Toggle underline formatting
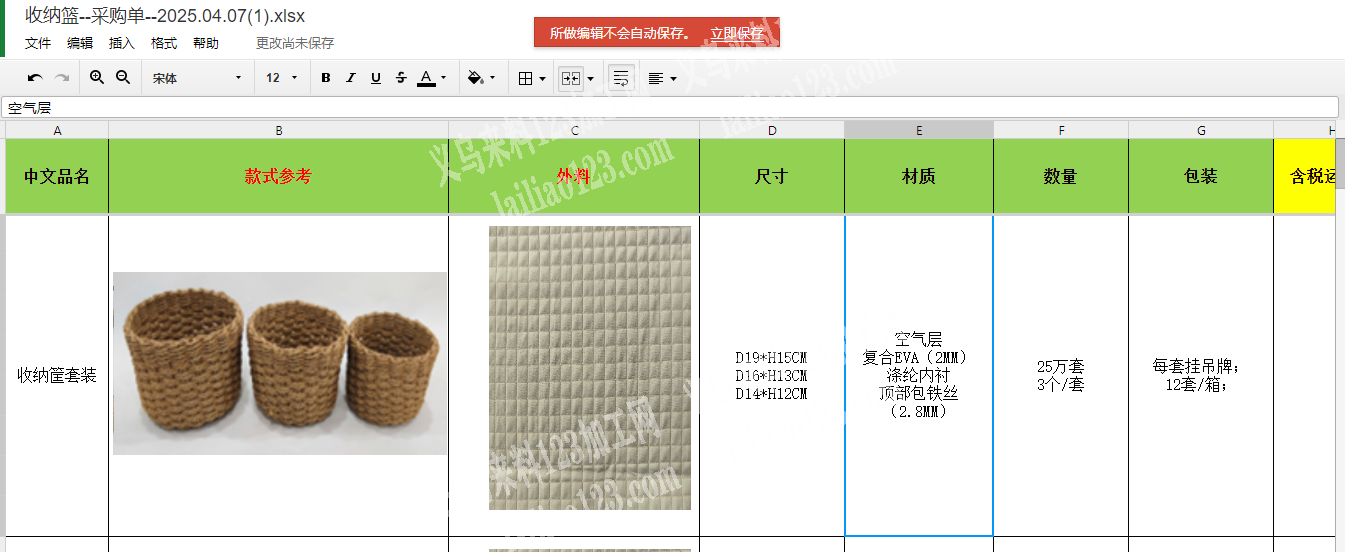This screenshot has height=552, width=1345. pos(376,78)
